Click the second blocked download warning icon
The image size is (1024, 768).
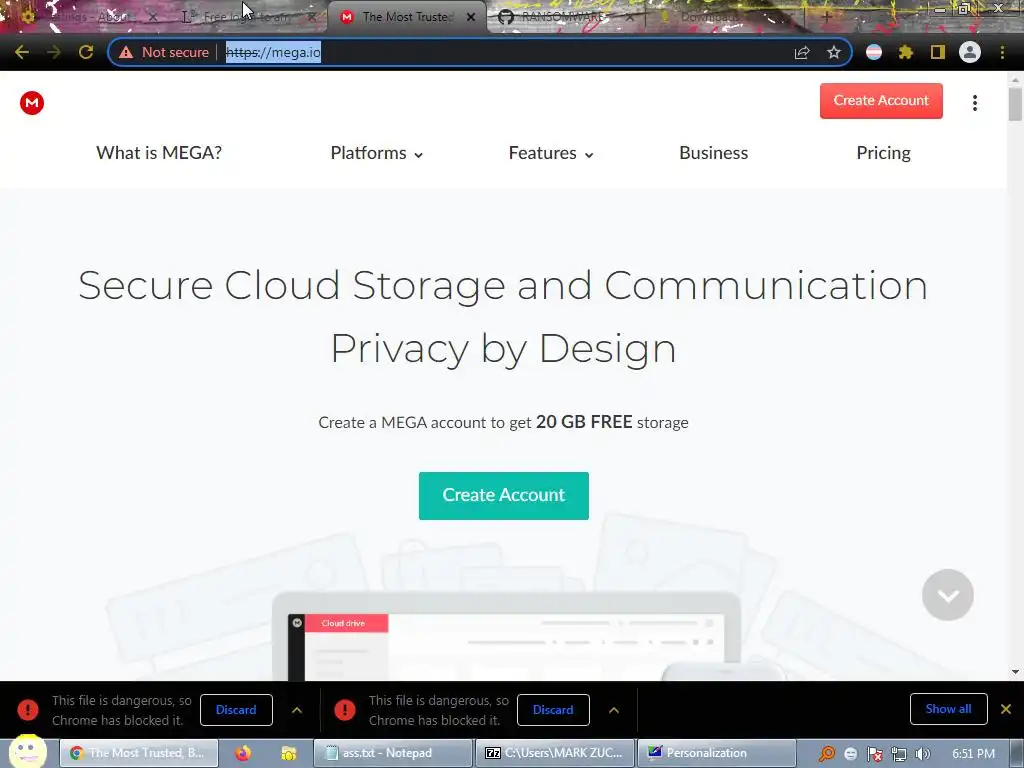(345, 709)
